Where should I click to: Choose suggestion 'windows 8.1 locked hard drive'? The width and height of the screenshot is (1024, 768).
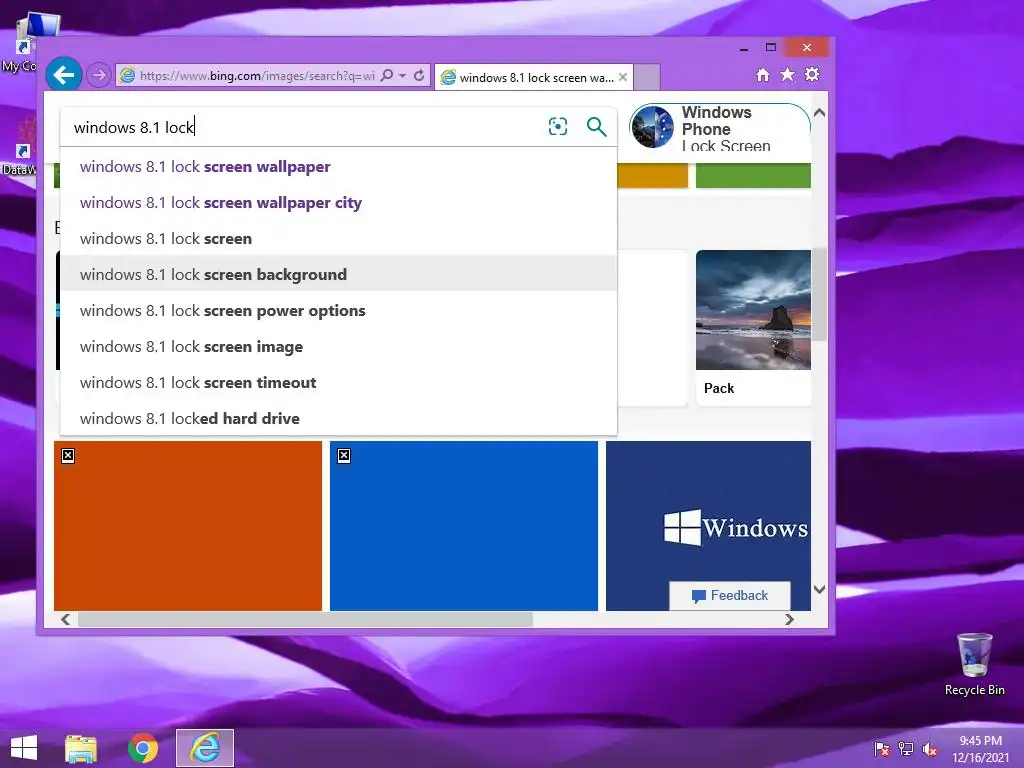tap(338, 418)
